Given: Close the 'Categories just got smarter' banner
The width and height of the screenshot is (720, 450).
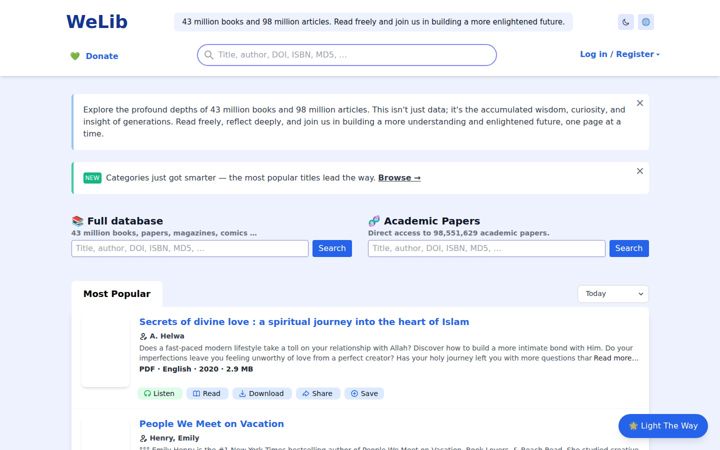Looking at the screenshot, I should 640,171.
